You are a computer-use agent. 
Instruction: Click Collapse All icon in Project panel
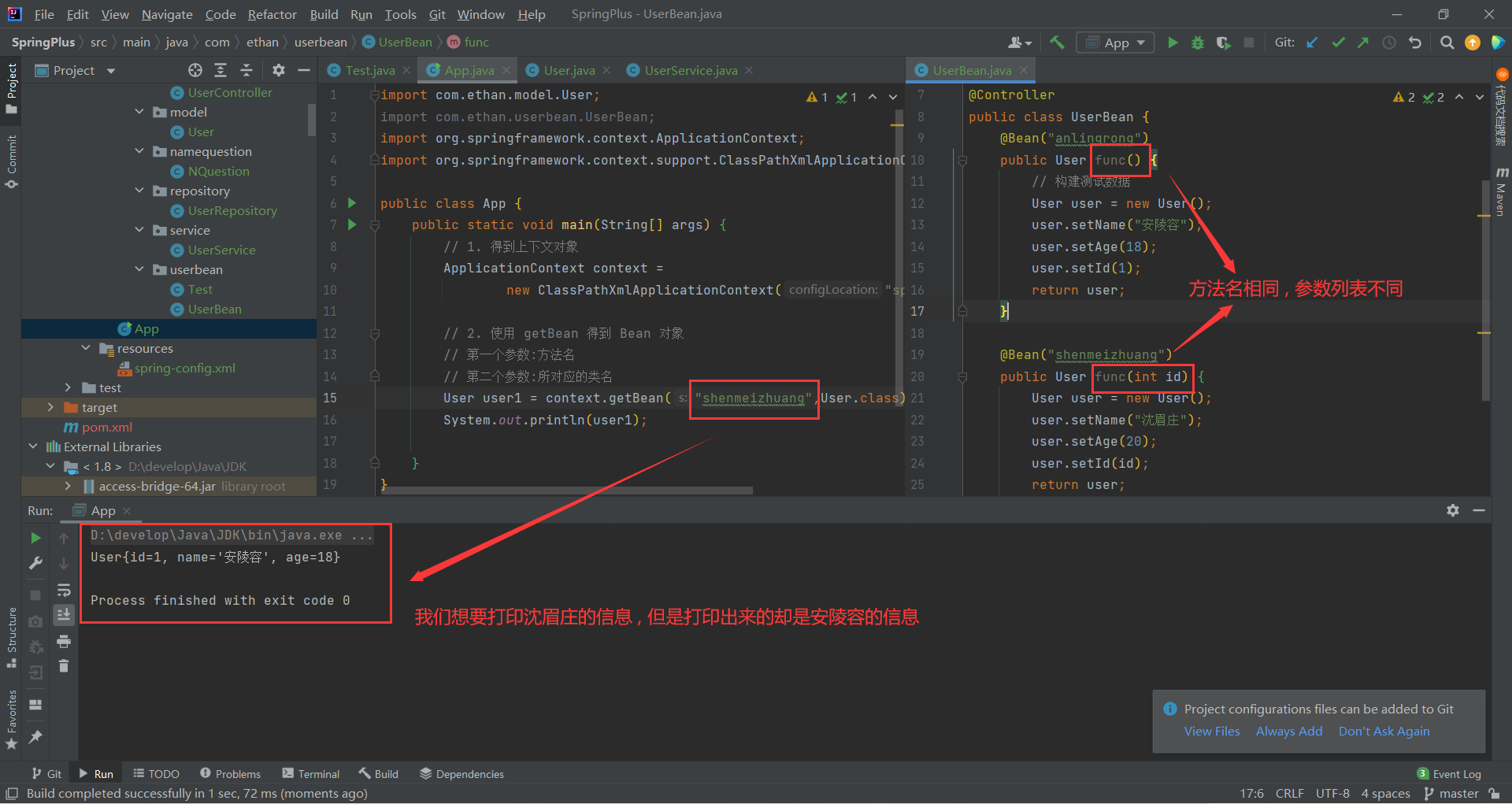click(x=246, y=70)
